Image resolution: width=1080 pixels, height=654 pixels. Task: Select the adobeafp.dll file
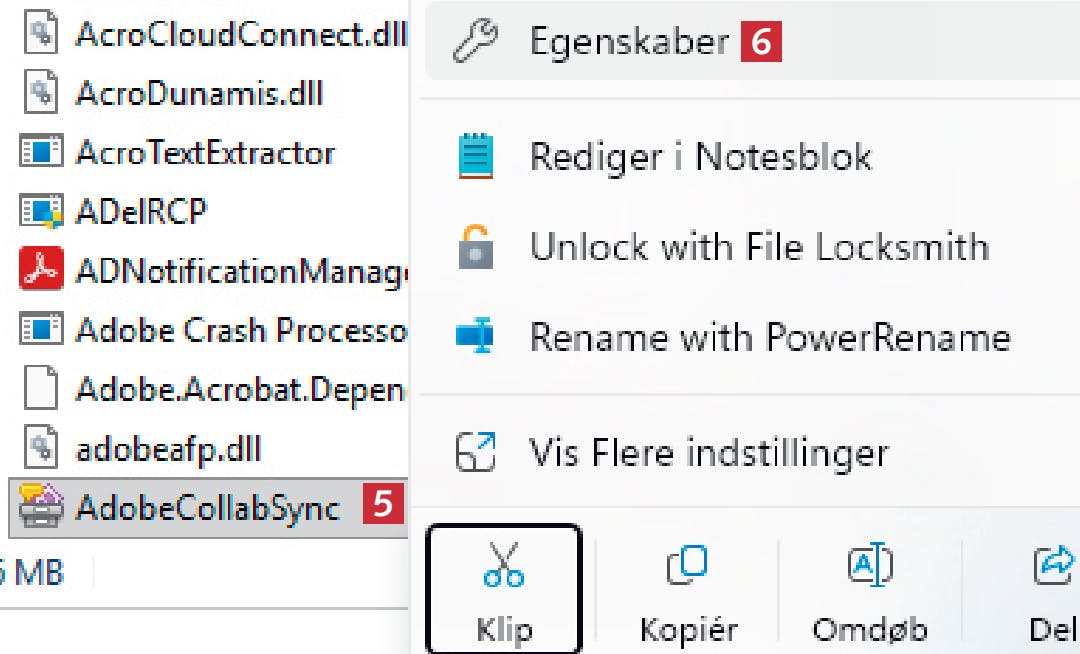click(x=167, y=449)
